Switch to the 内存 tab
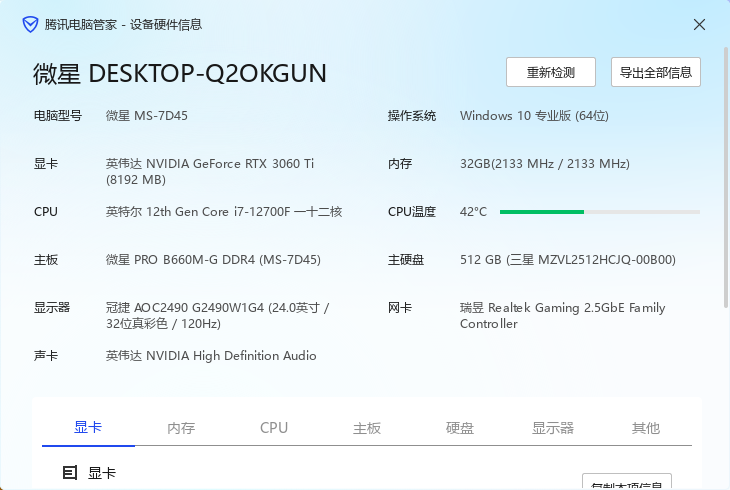Image resolution: width=730 pixels, height=490 pixels. pyautogui.click(x=181, y=428)
